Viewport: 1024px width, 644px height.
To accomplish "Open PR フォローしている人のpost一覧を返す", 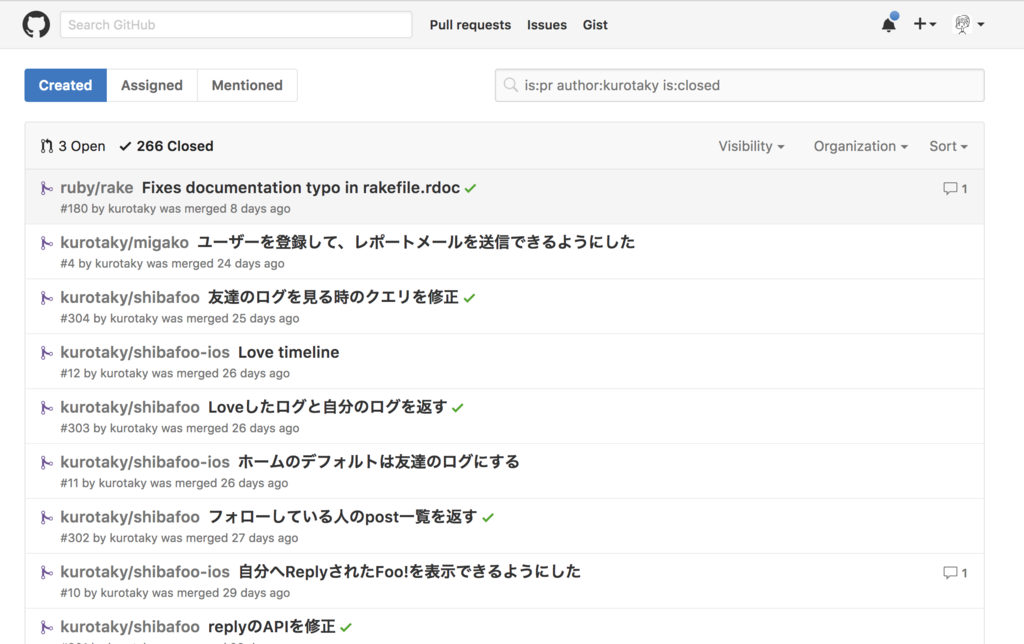I will [x=343, y=517].
